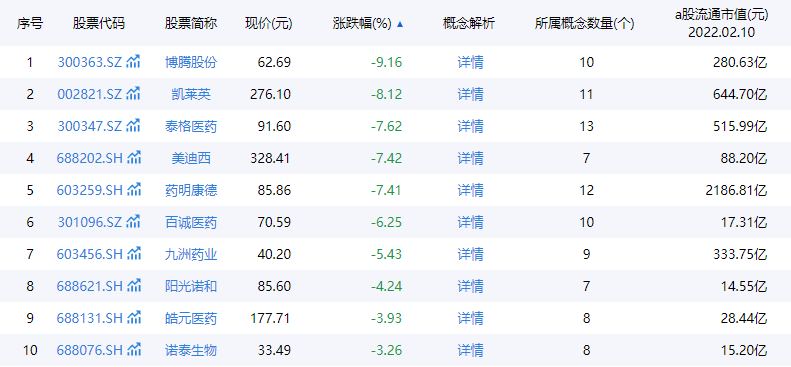Open stock code 688202.SH
The height and width of the screenshot is (367, 791).
[90, 158]
